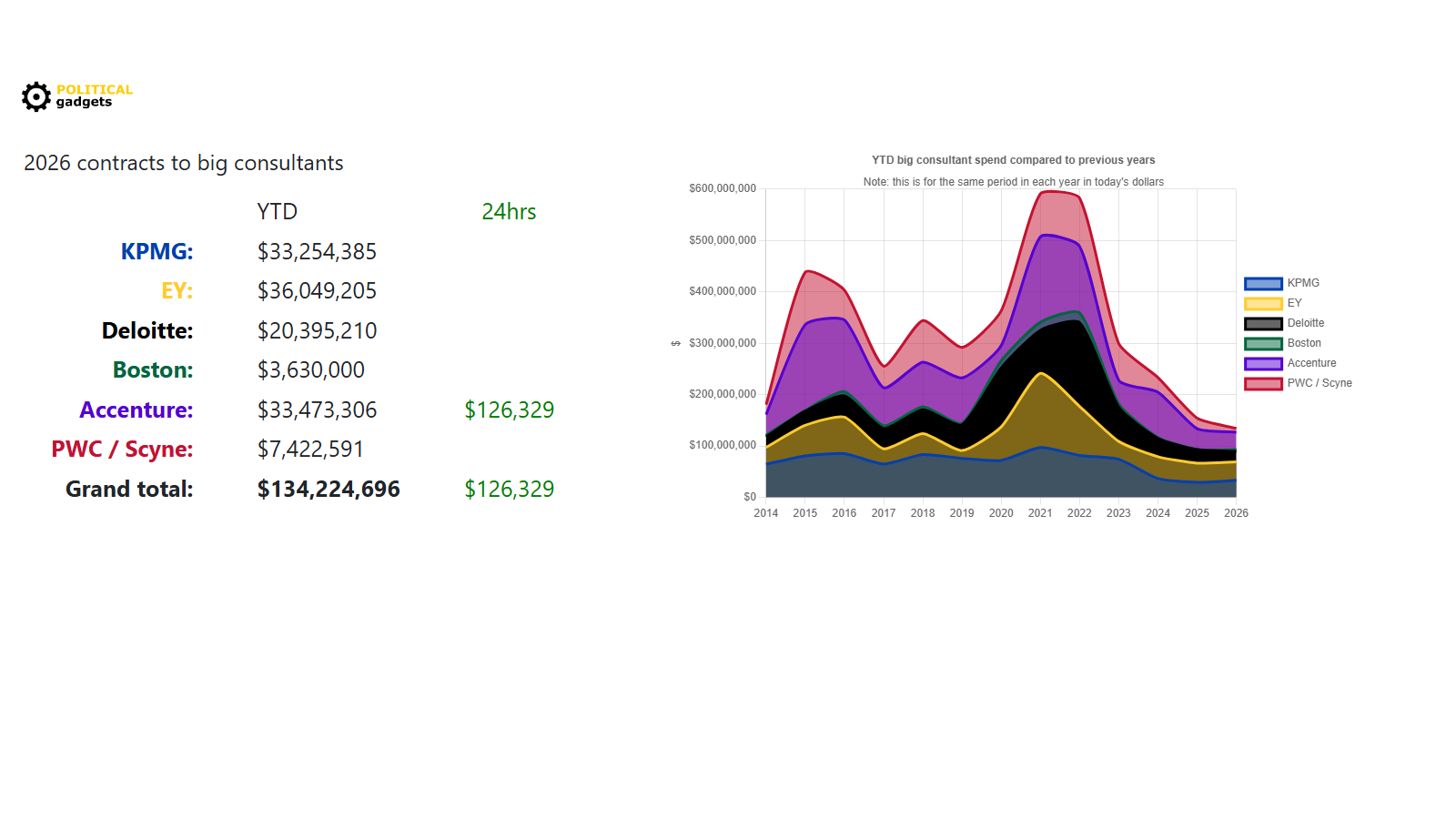1456x819 pixels.
Task: Click Grand total 24hrs value $126,329
Action: point(509,489)
